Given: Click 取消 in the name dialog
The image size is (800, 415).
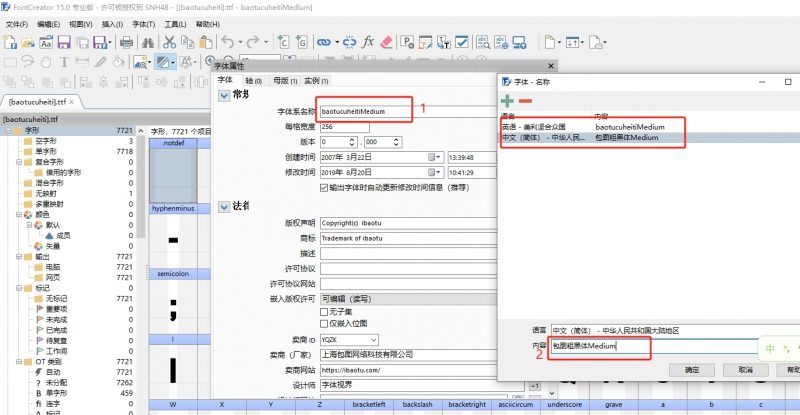Looking at the screenshot, I should pyautogui.click(x=745, y=370).
